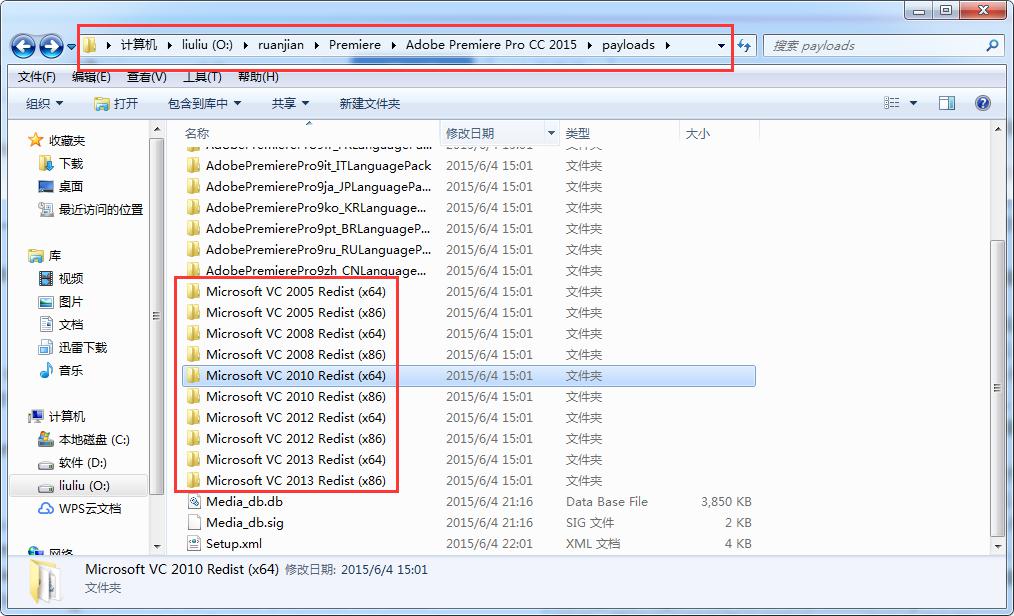1014x616 pixels.
Task: Select the 计算机 breadcrumb segment
Action: click(138, 45)
